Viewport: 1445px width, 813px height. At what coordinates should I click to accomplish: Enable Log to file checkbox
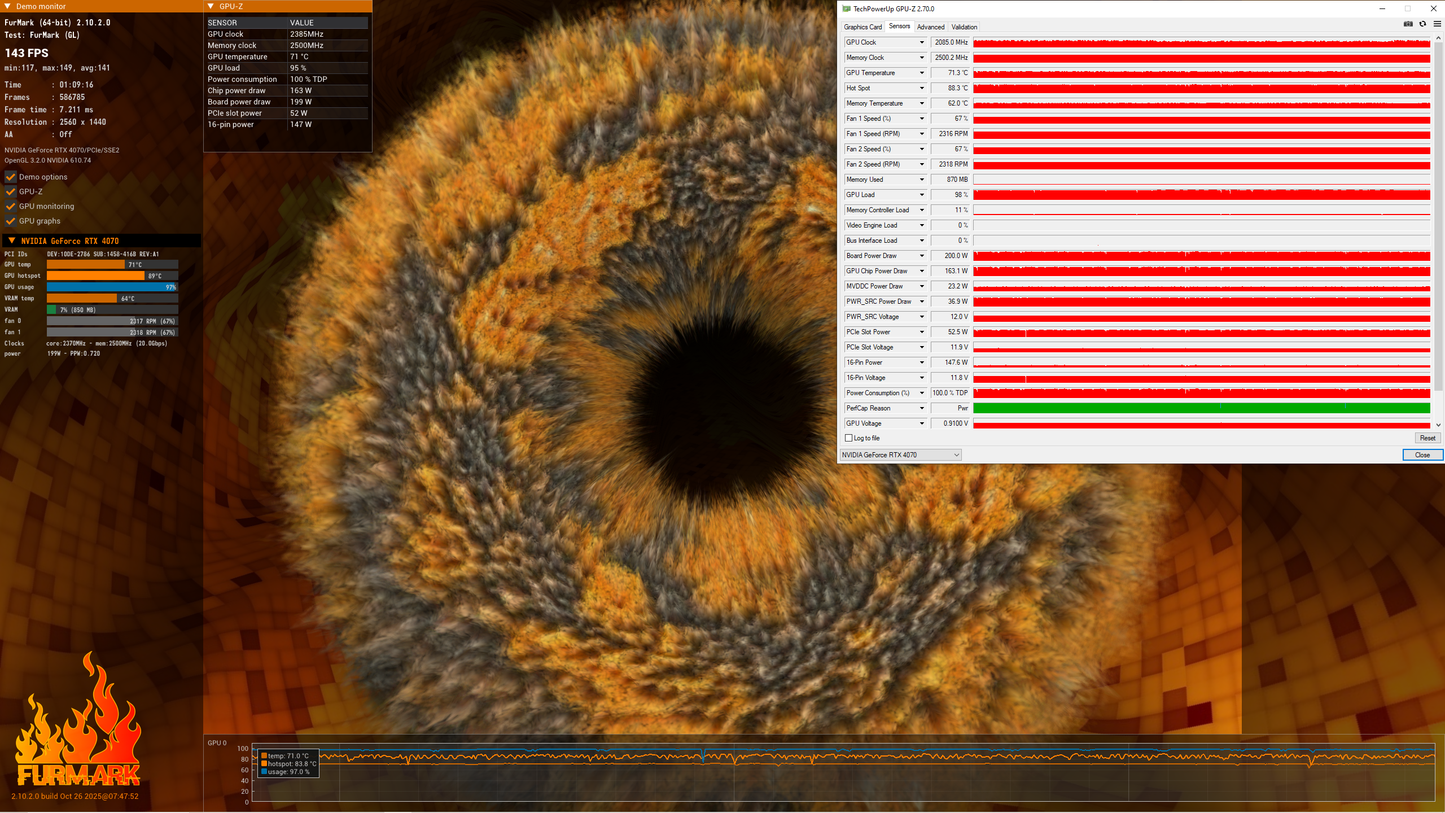(x=849, y=438)
